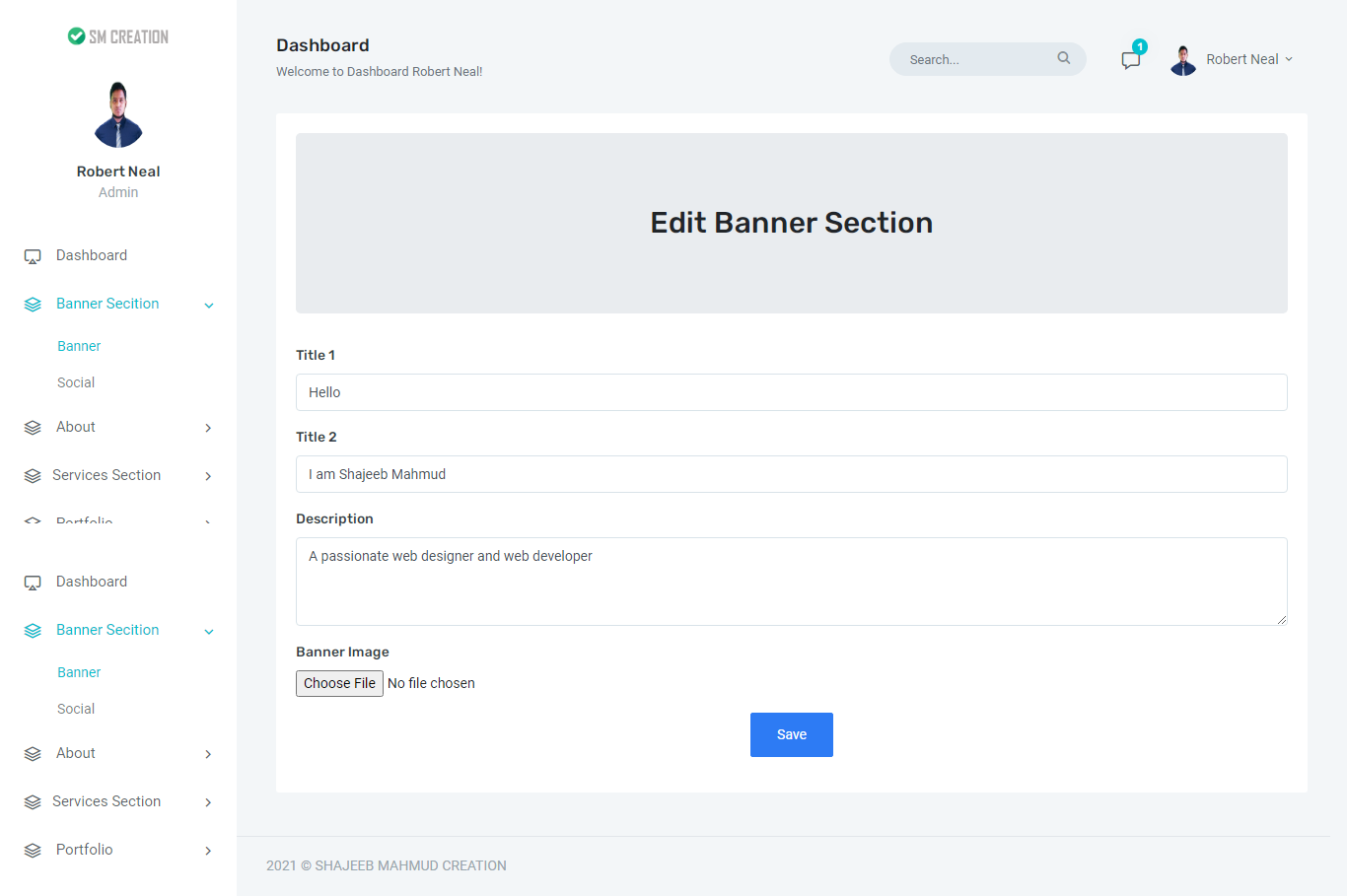Screen dimensions: 1347x896
Task: Click inside the Title 1 input field
Action: (791, 391)
